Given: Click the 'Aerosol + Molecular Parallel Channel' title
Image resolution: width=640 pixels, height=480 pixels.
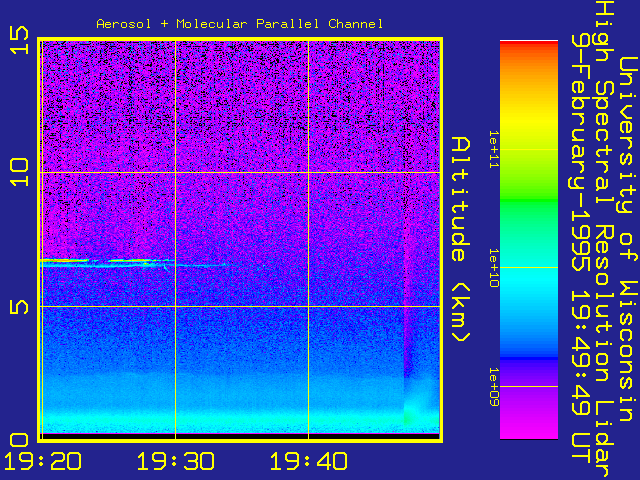Looking at the screenshot, I should click(x=240, y=24).
